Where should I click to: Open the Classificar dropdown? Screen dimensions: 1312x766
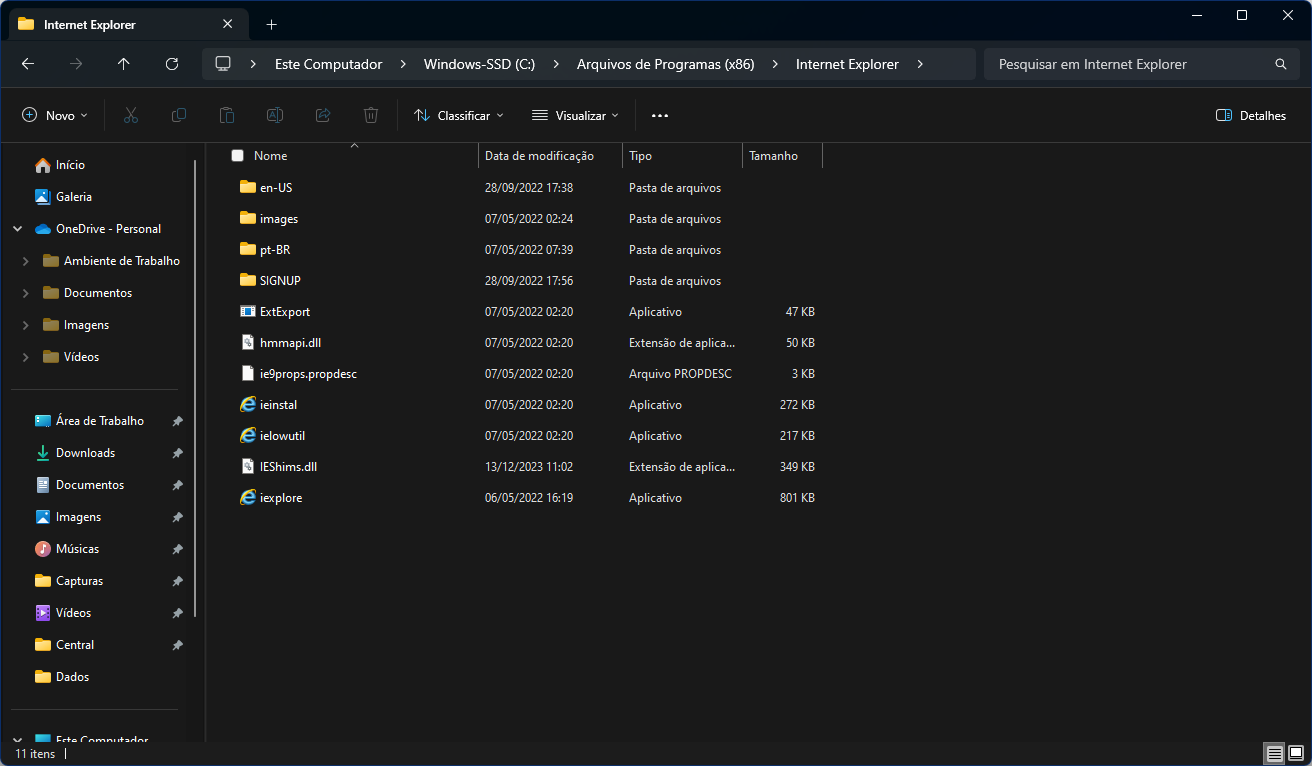pyautogui.click(x=459, y=115)
